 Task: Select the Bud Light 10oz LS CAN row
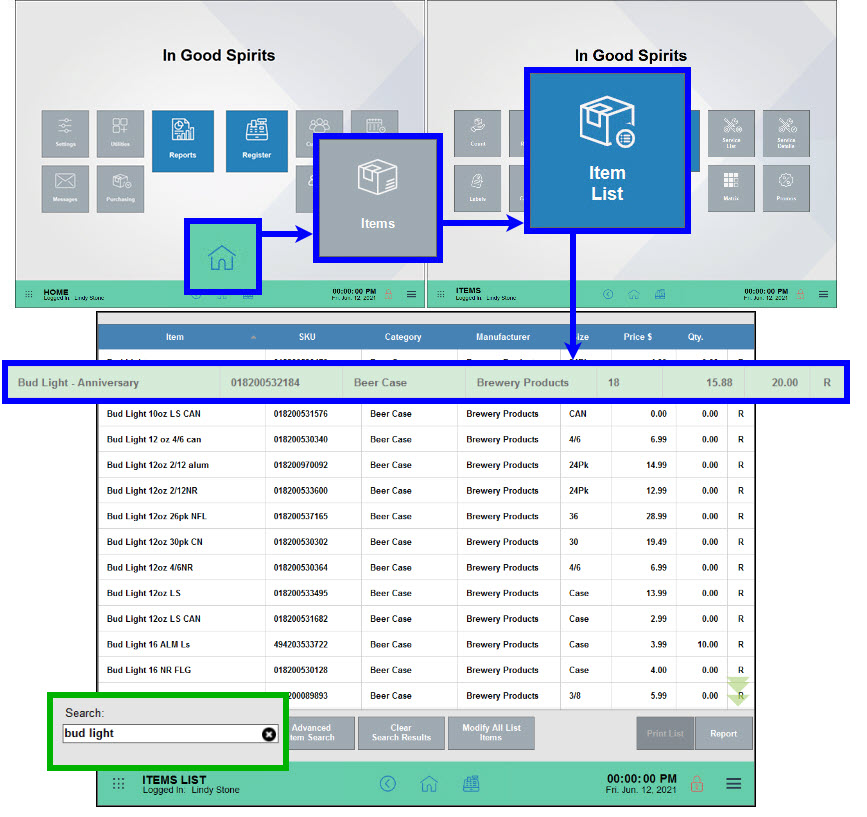426,413
